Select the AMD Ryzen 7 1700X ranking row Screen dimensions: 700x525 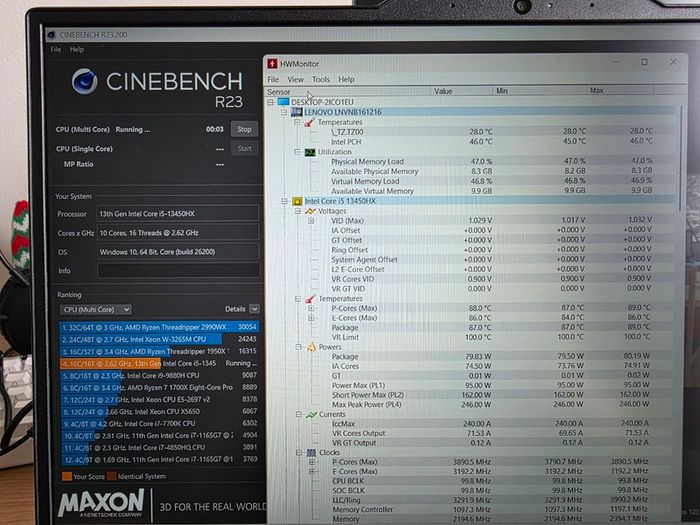(159, 388)
